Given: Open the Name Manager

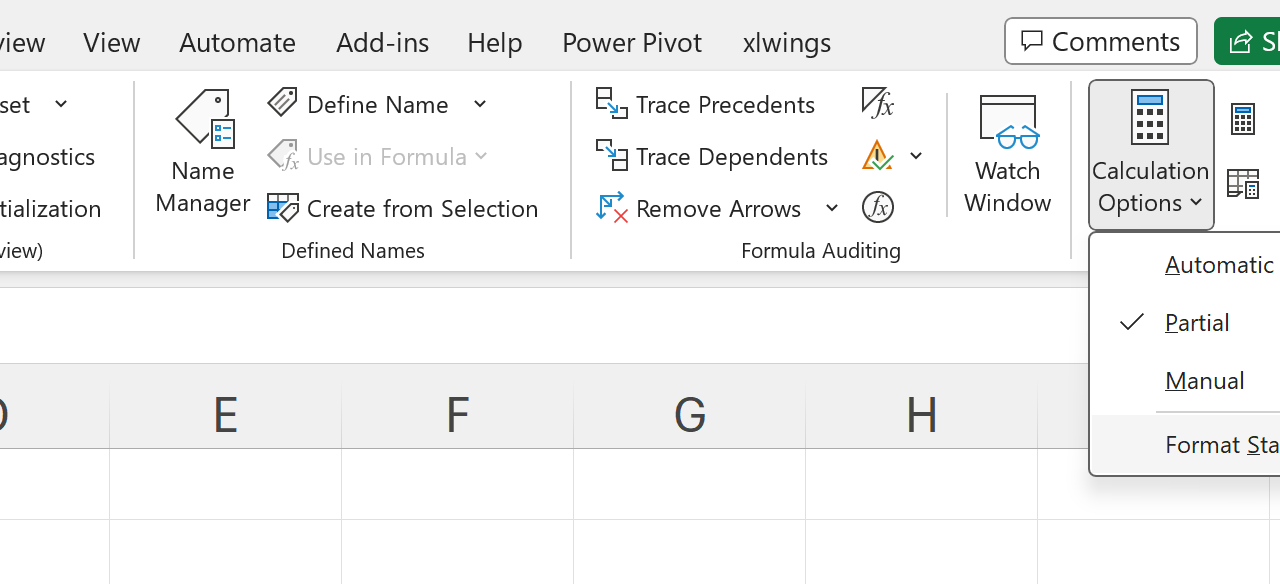Looking at the screenshot, I should pos(203,152).
